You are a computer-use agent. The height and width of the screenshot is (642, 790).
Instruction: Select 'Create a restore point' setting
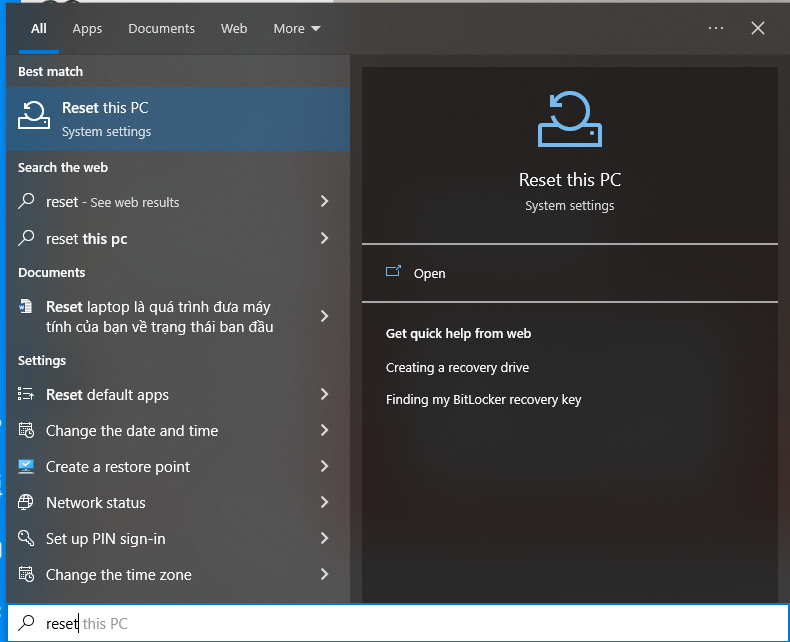(118, 467)
